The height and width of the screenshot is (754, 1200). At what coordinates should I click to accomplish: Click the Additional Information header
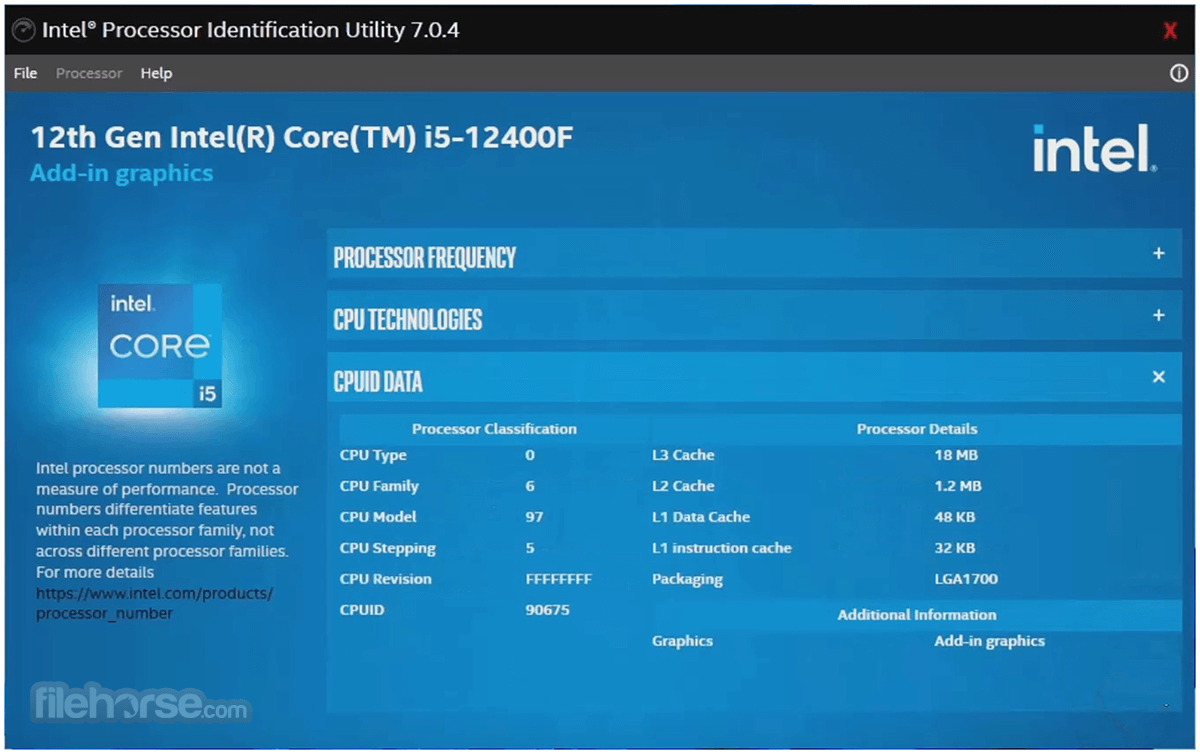(x=917, y=615)
